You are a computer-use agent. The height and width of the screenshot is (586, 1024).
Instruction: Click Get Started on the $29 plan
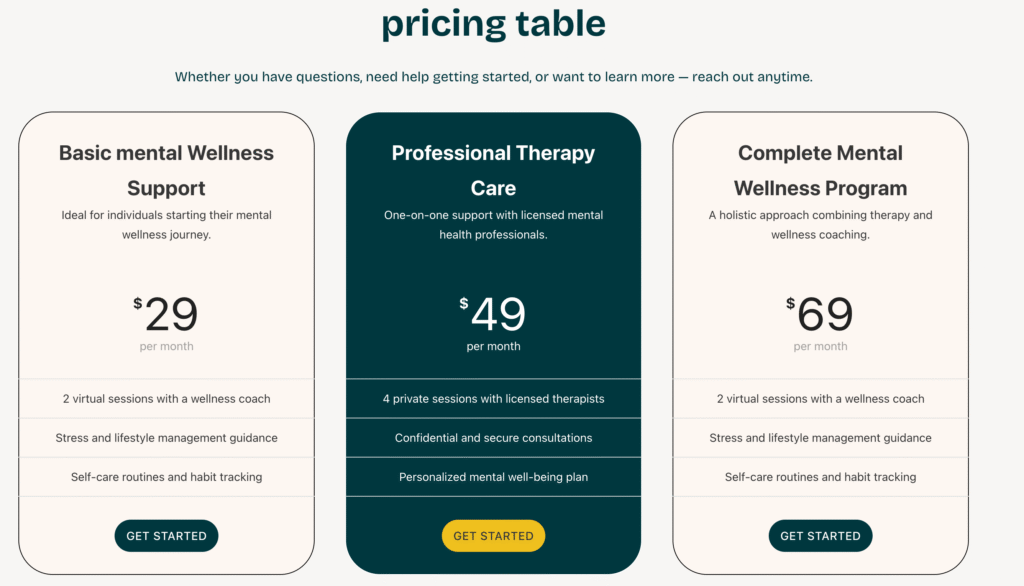pyautogui.click(x=166, y=536)
